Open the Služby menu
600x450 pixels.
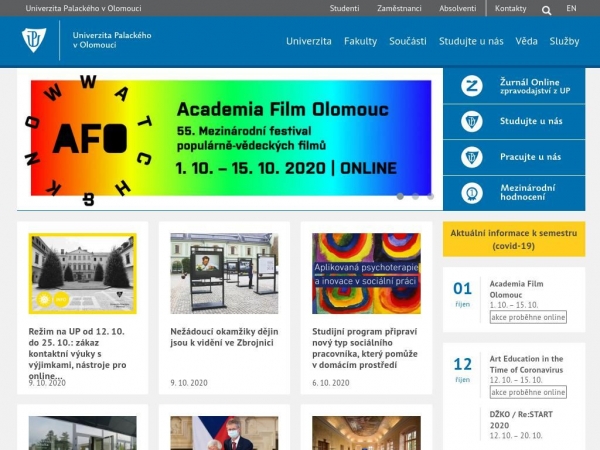coord(564,41)
